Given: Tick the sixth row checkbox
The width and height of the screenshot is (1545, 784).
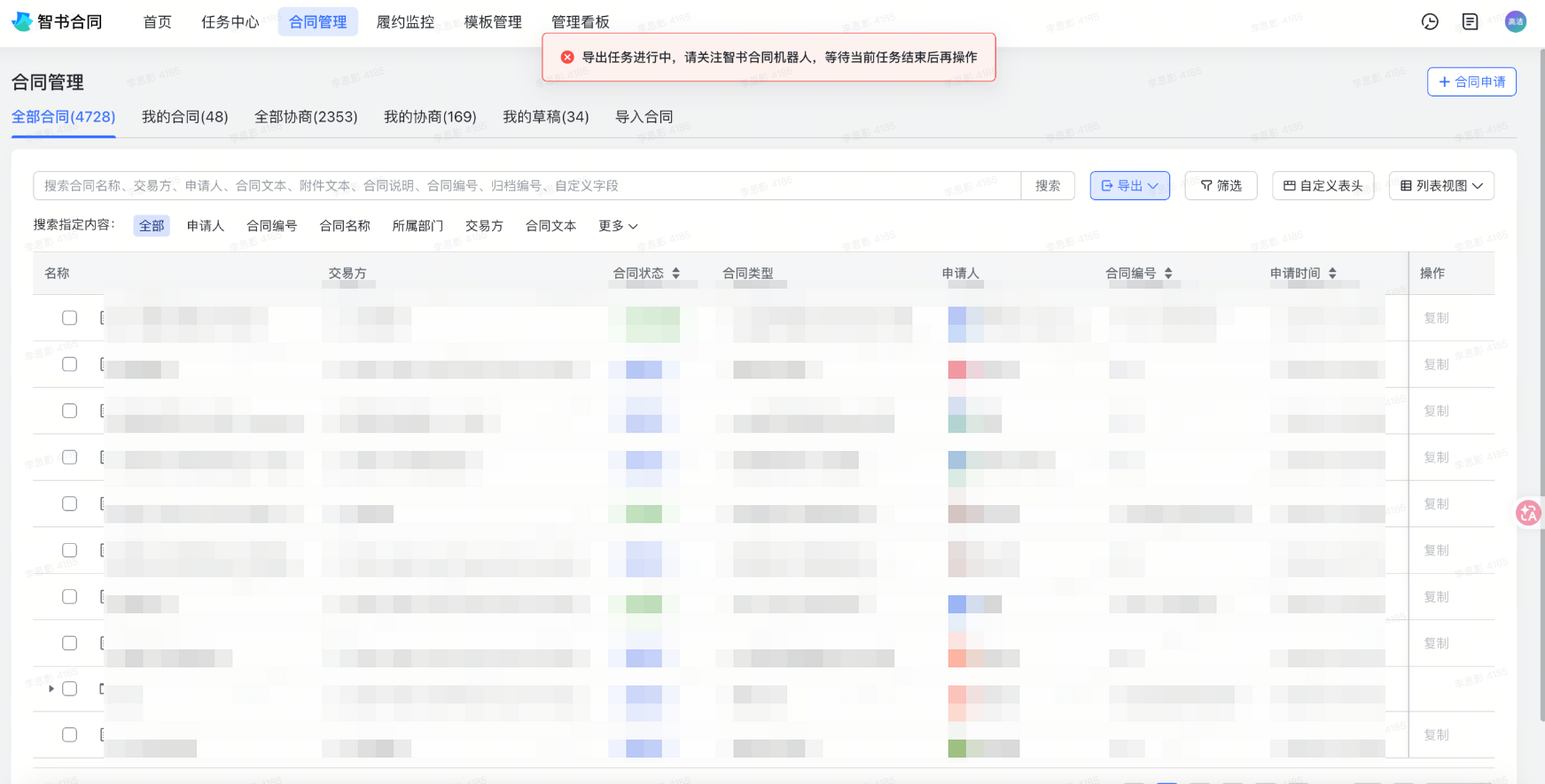Looking at the screenshot, I should click(x=69, y=550).
